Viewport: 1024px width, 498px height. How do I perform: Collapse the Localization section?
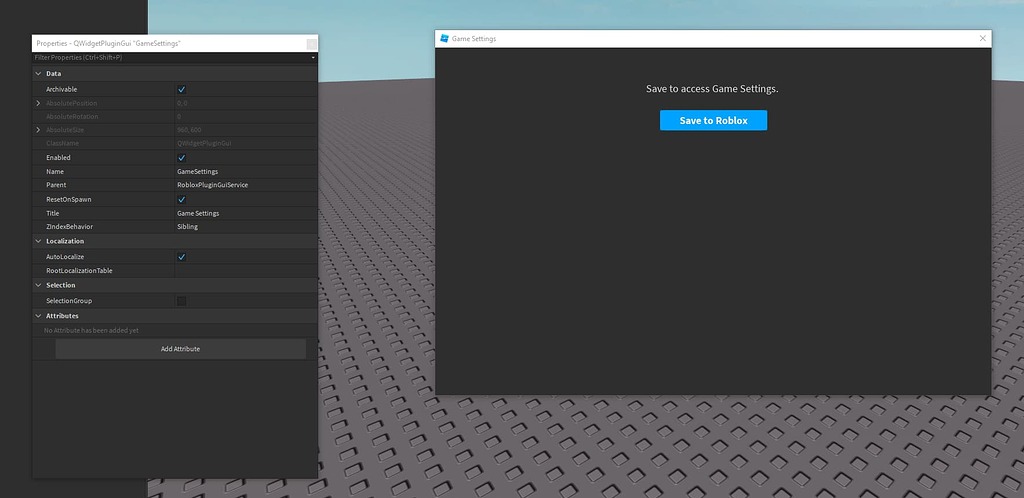click(x=38, y=241)
